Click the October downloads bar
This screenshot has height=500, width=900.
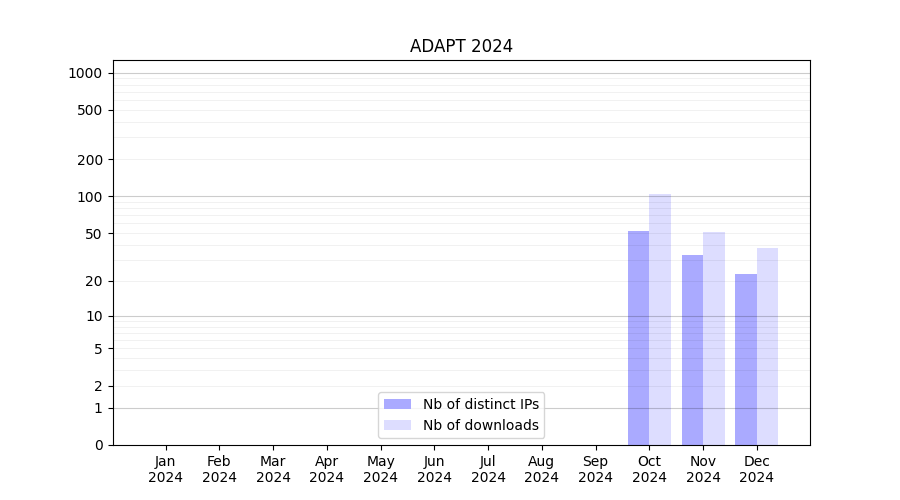[660, 320]
